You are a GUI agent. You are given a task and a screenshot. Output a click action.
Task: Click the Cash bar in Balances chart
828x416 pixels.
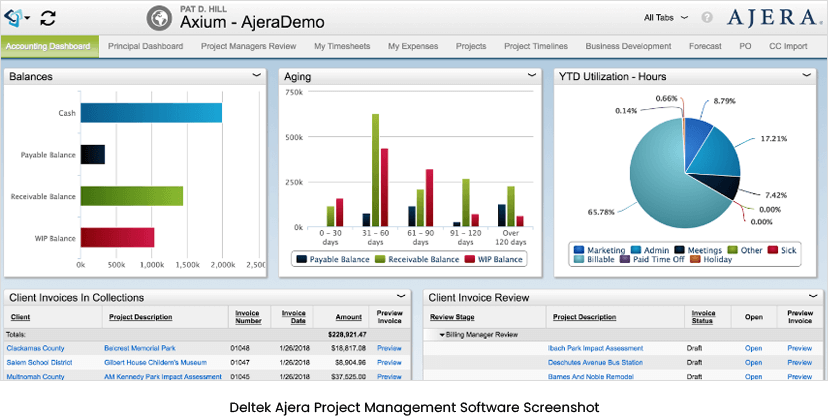(x=151, y=113)
